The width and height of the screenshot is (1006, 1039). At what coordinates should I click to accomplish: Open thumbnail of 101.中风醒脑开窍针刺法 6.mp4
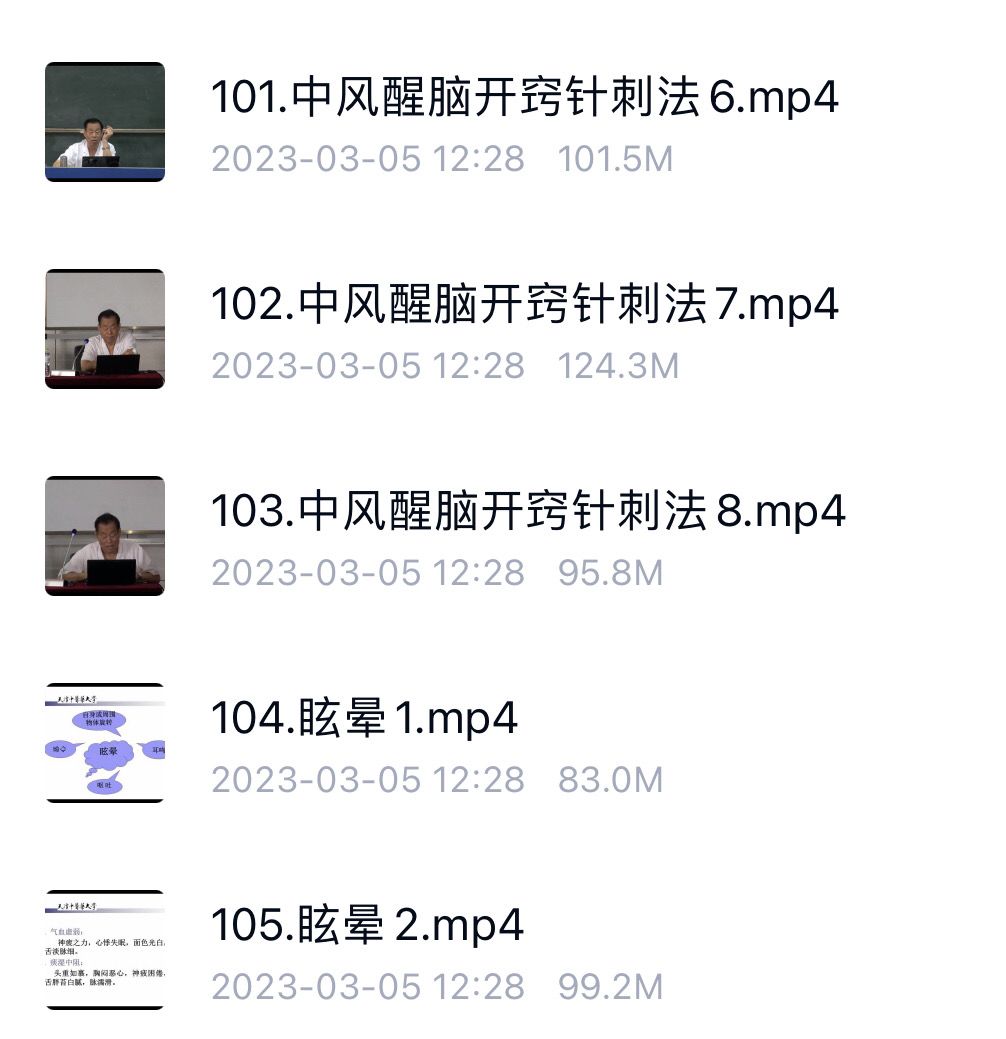coord(105,122)
